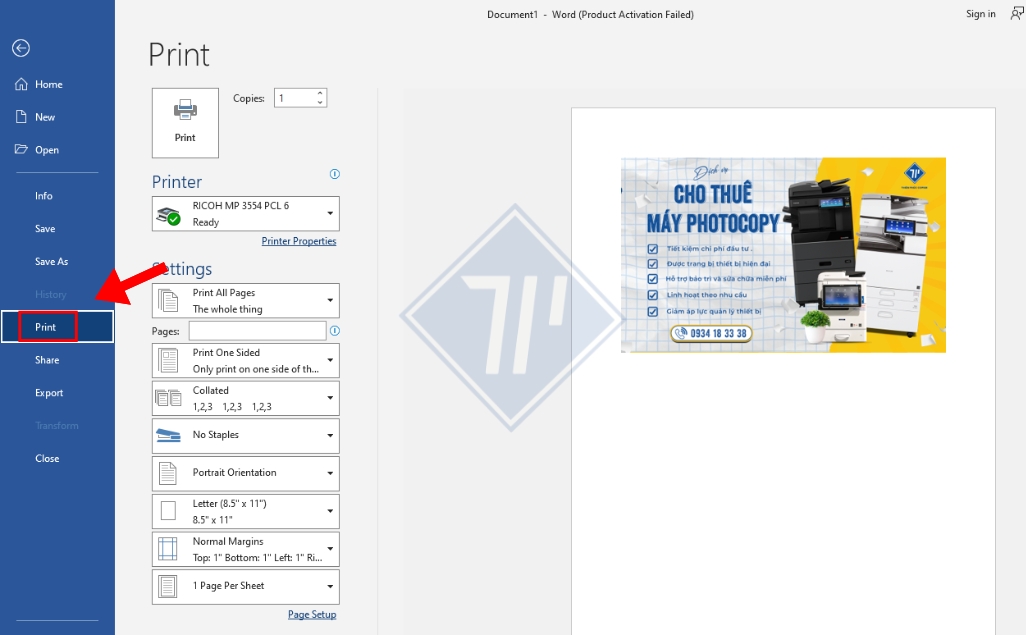Go back using the circled arrow icon
Screen dimensions: 1026x635
tap(21, 48)
